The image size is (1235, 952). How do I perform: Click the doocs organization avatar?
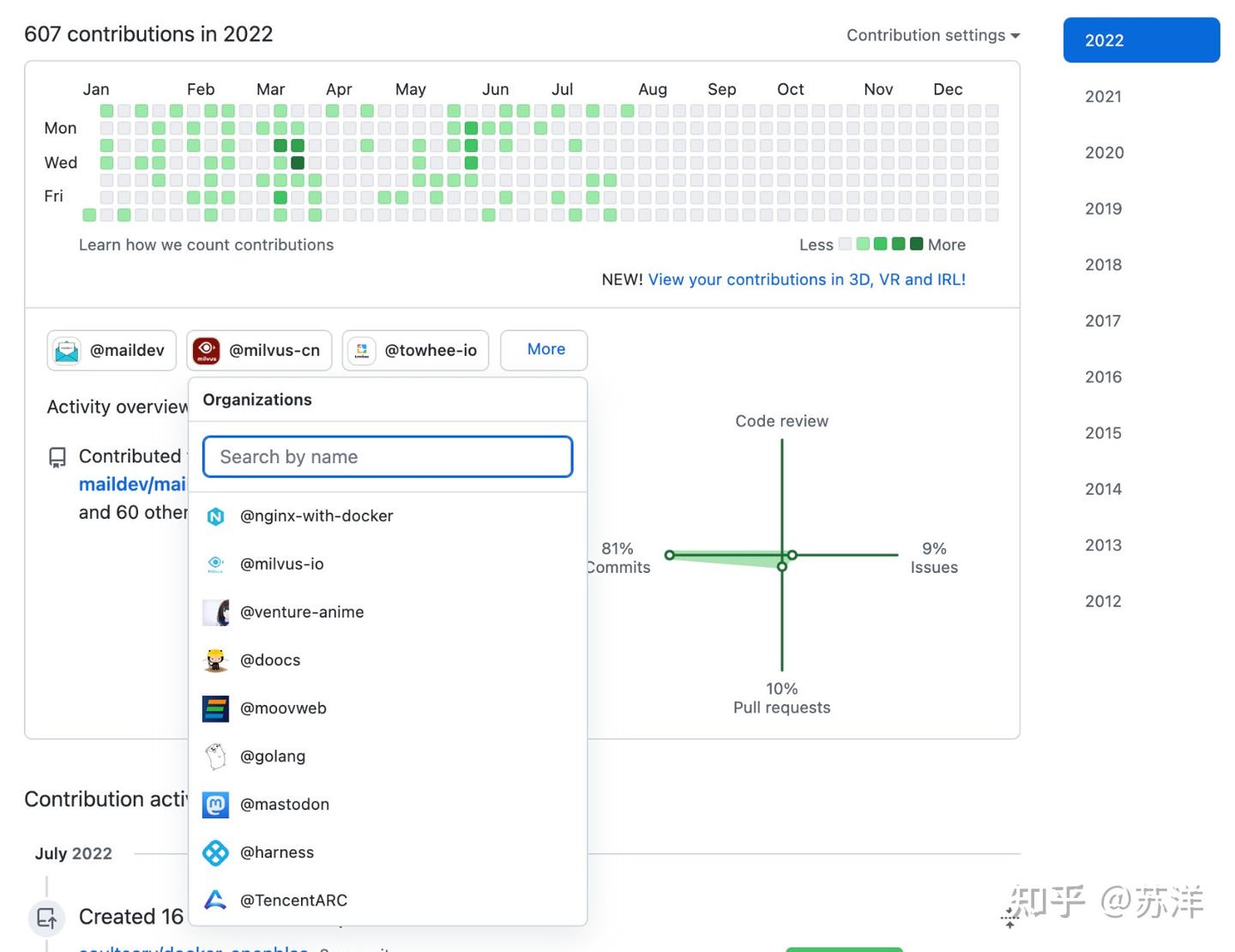click(215, 660)
